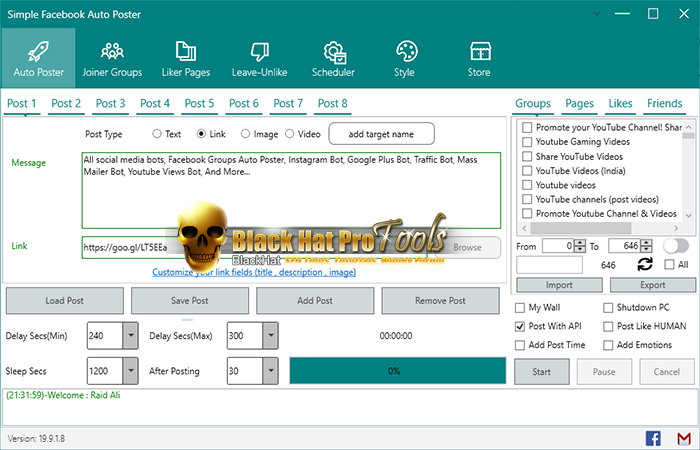Enable the My Wall option
This screenshot has width=700, height=450.
(x=520, y=308)
